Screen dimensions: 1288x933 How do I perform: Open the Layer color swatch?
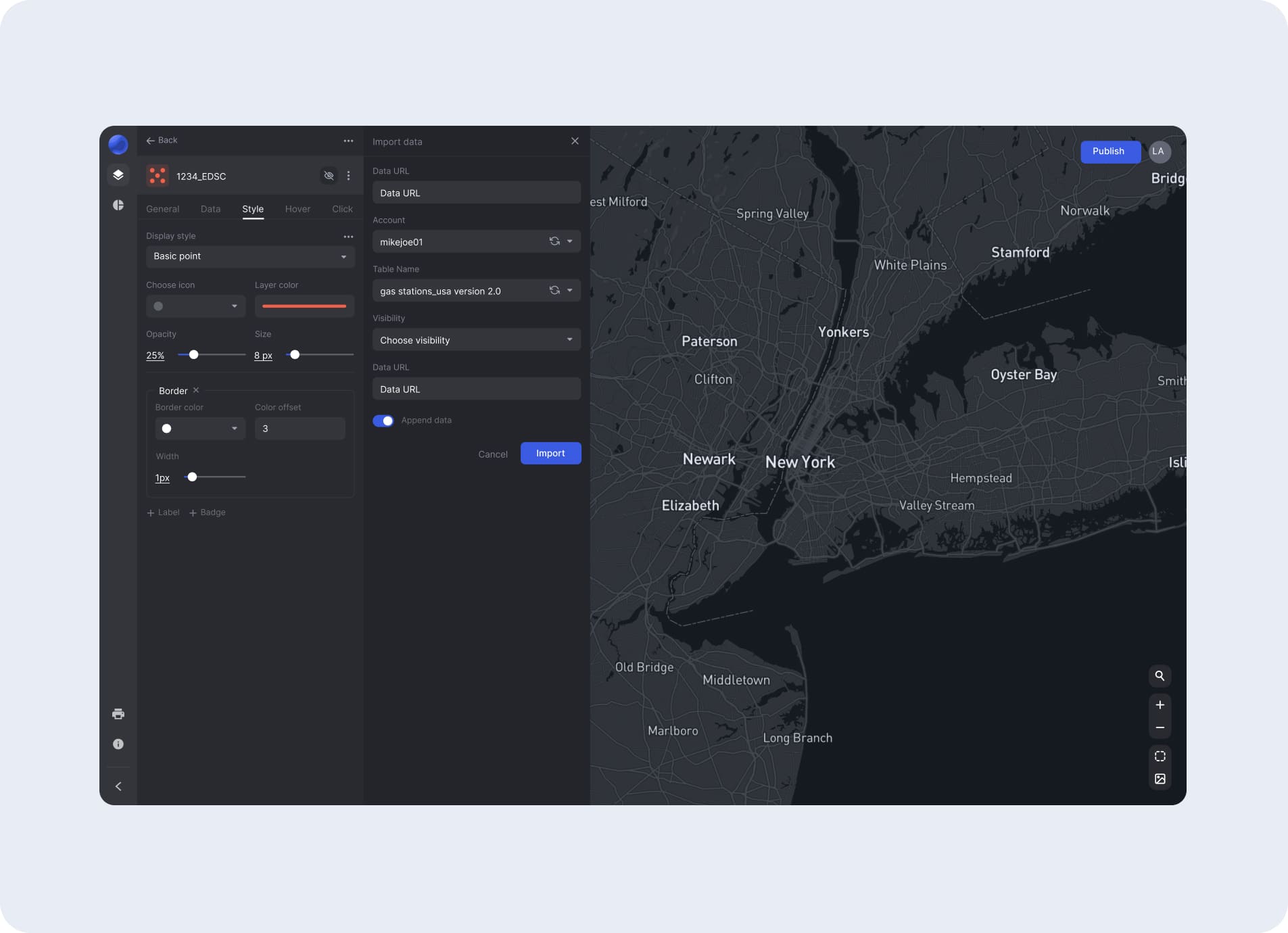304,306
